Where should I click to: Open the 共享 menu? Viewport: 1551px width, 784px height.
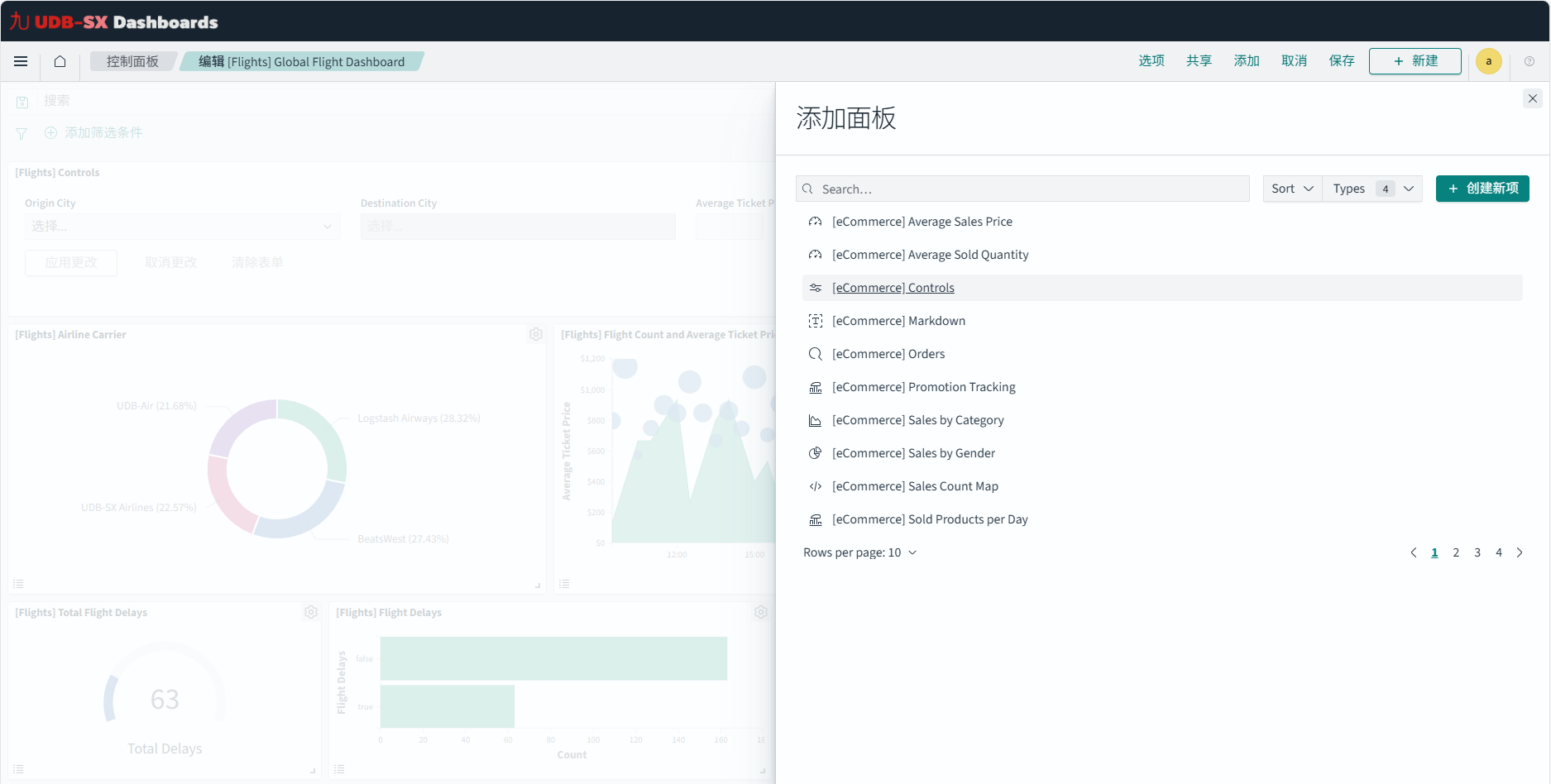1198,61
